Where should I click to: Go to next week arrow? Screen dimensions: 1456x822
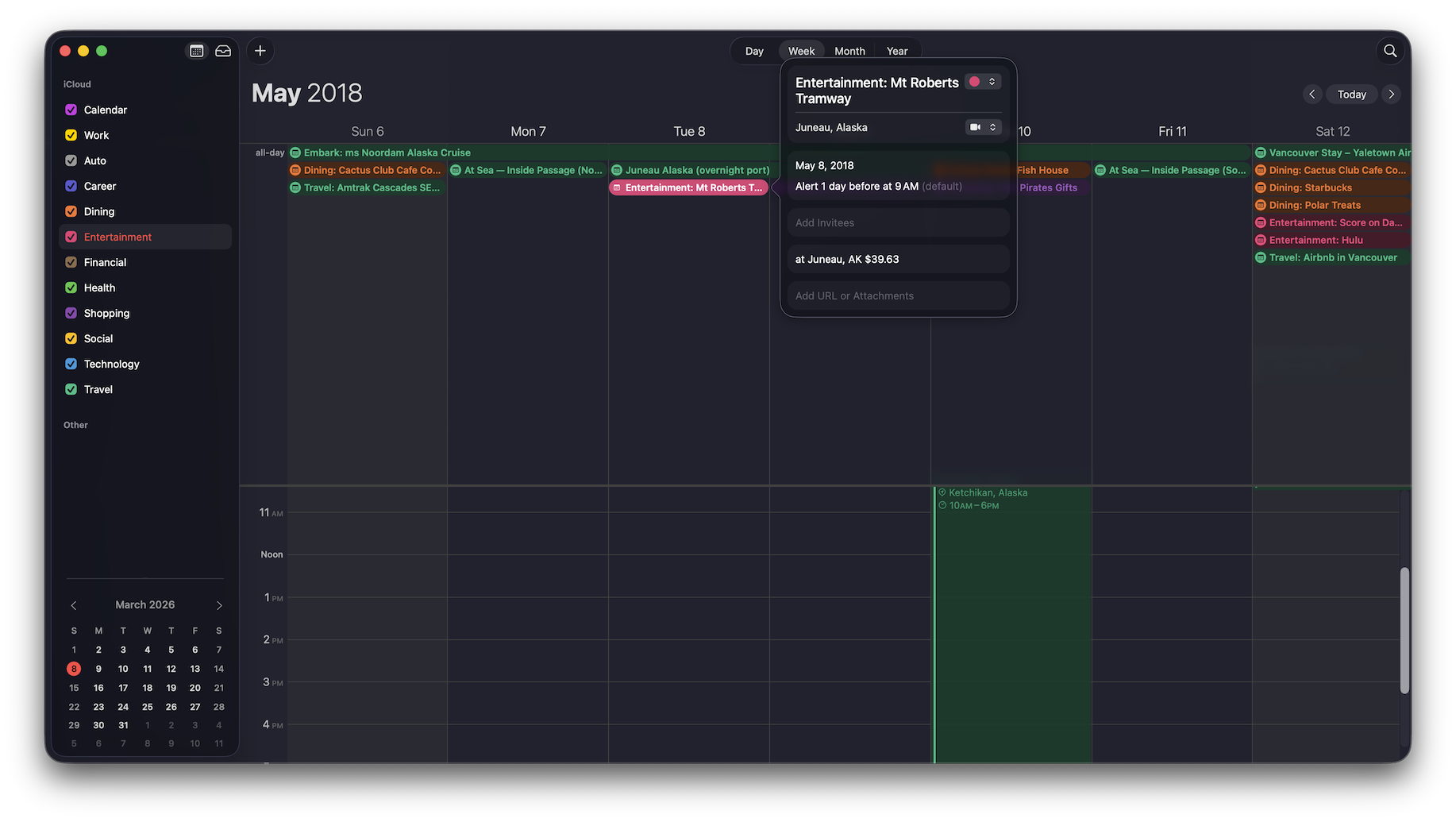pyautogui.click(x=1391, y=95)
